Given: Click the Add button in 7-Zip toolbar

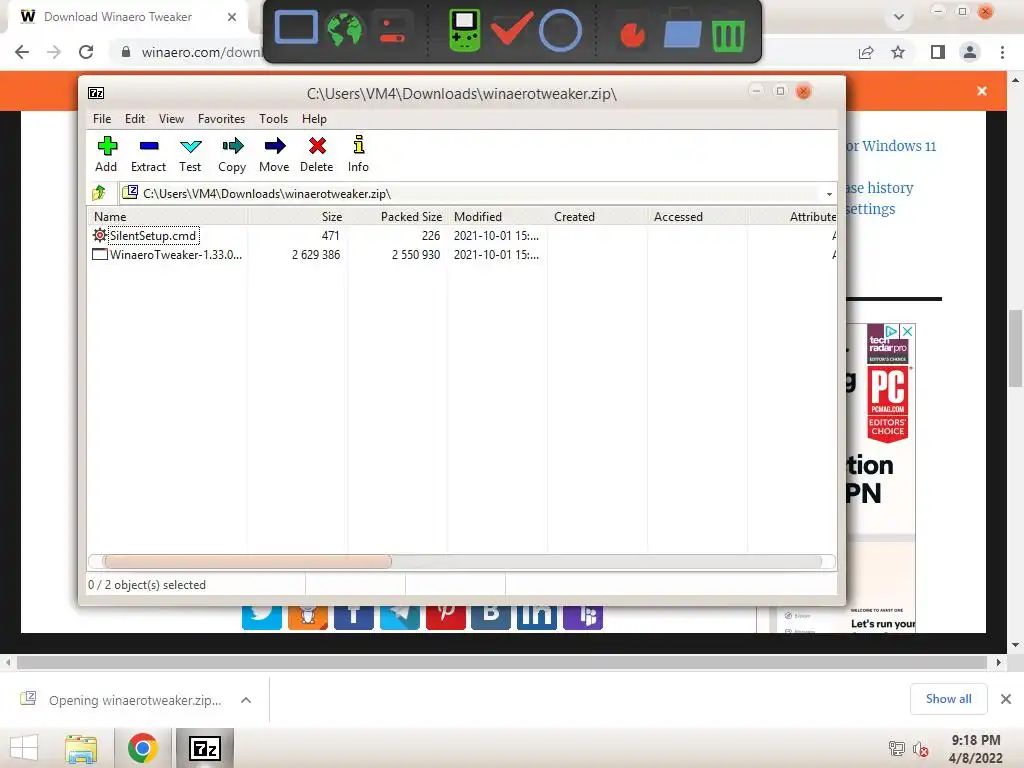Looking at the screenshot, I should coord(106,154).
